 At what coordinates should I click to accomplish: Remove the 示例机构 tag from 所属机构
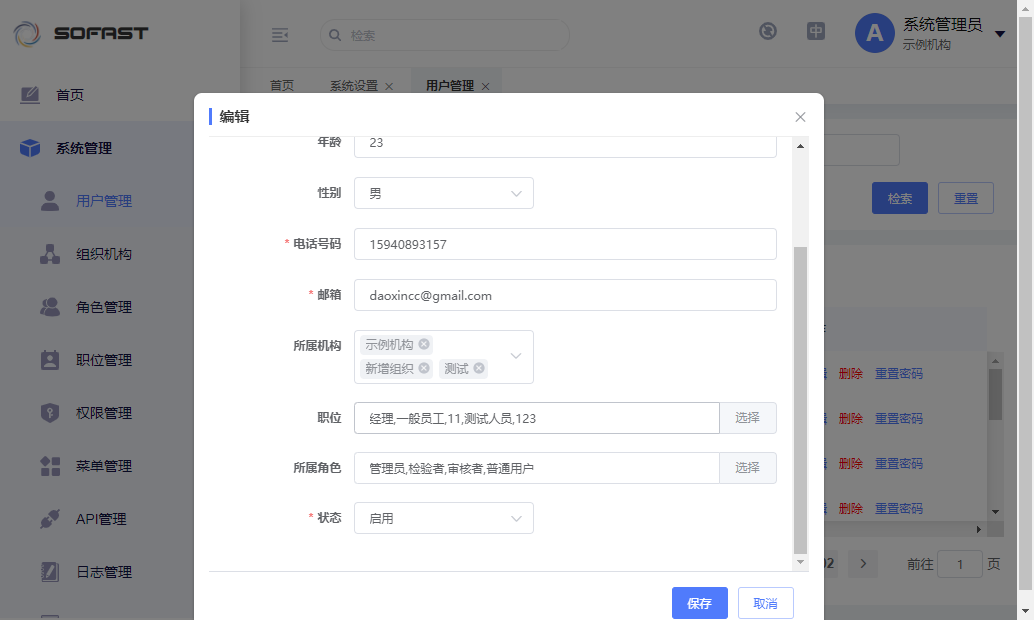tap(424, 344)
